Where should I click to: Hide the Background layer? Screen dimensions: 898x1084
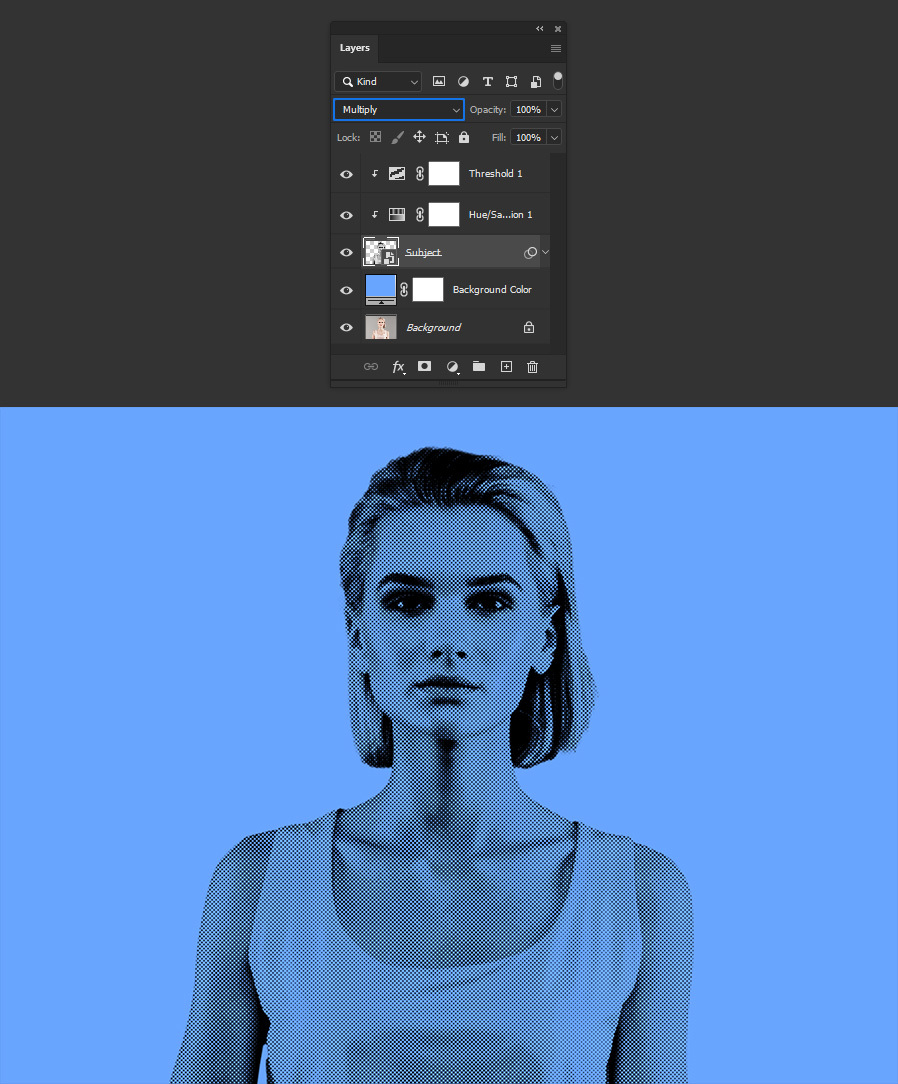[x=346, y=328]
